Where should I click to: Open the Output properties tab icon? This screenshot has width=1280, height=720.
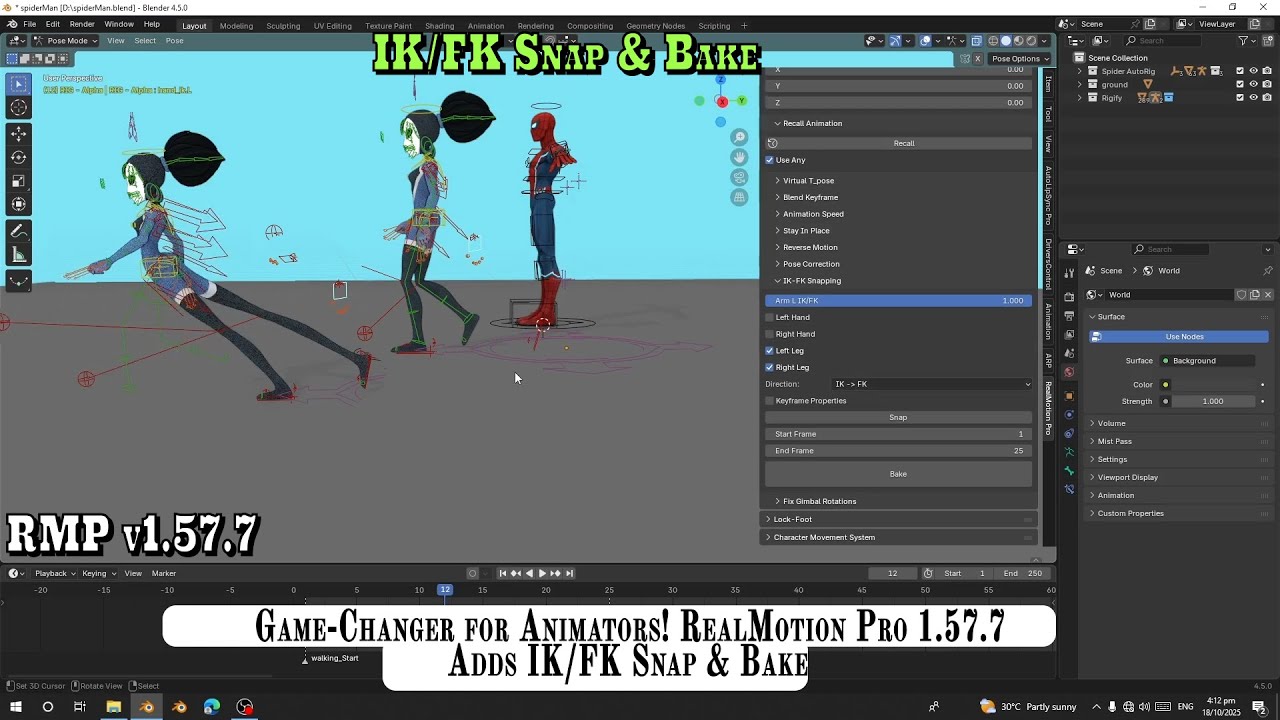click(x=1069, y=316)
